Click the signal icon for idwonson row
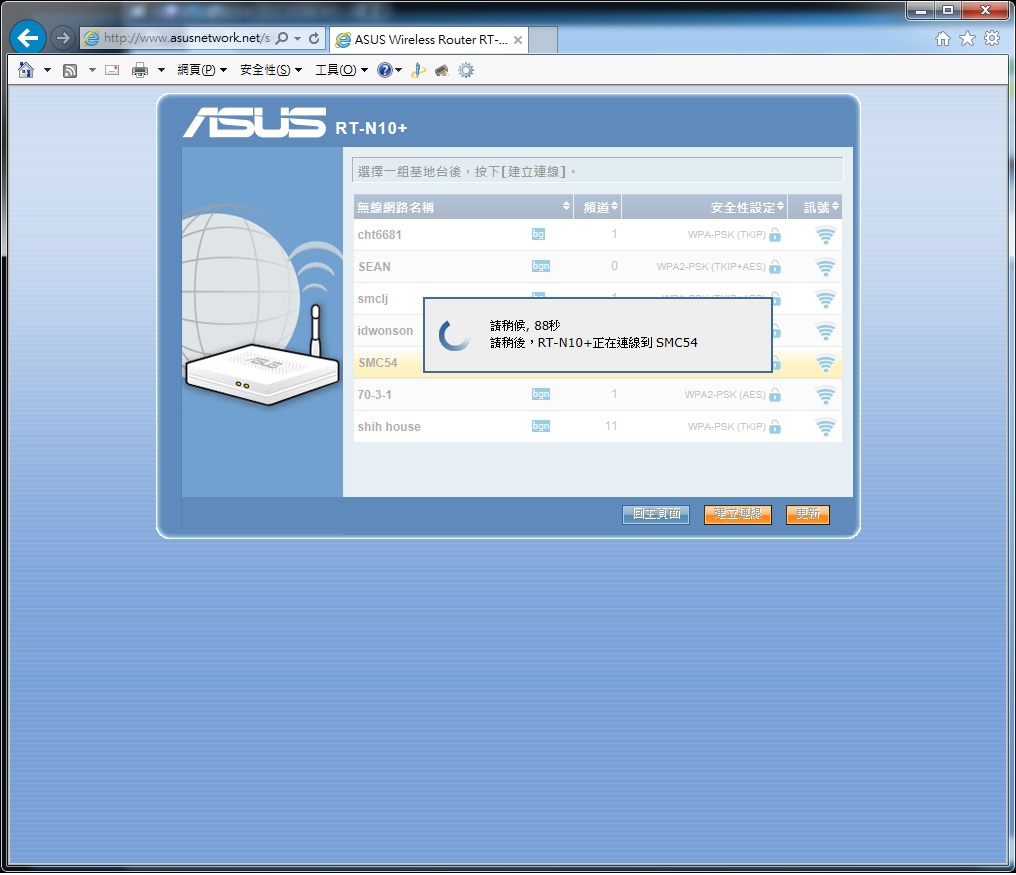Viewport: 1016px width, 875px height. 825,331
